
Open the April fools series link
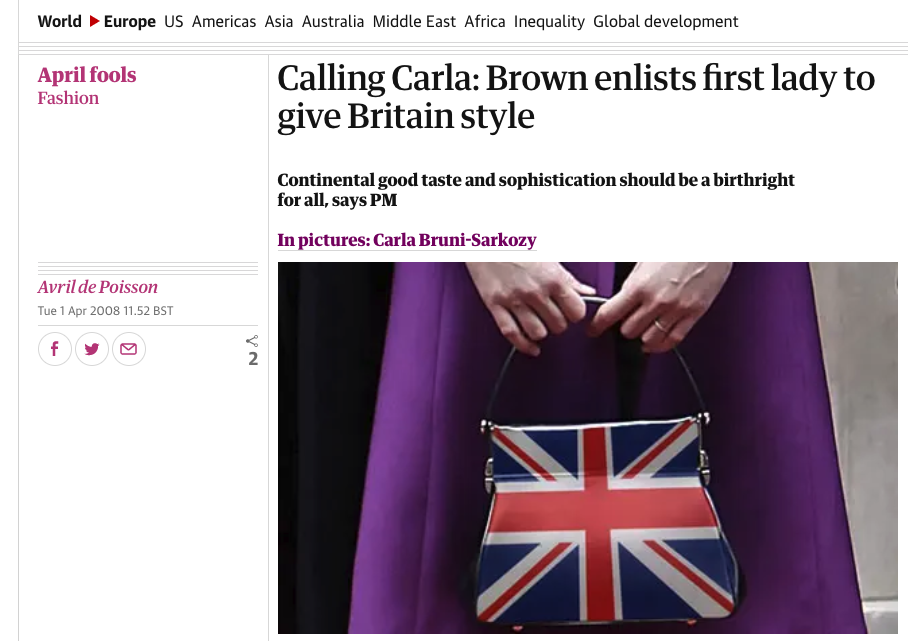click(x=87, y=75)
